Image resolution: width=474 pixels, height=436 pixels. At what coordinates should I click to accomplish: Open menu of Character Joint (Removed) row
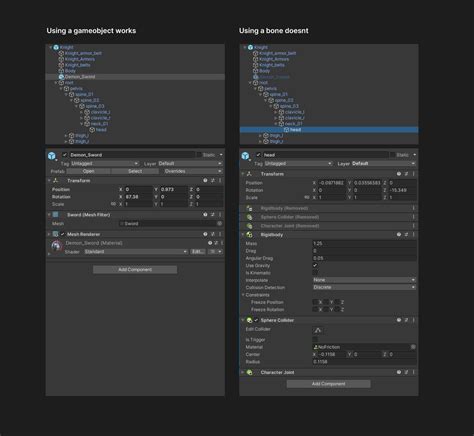(414, 226)
